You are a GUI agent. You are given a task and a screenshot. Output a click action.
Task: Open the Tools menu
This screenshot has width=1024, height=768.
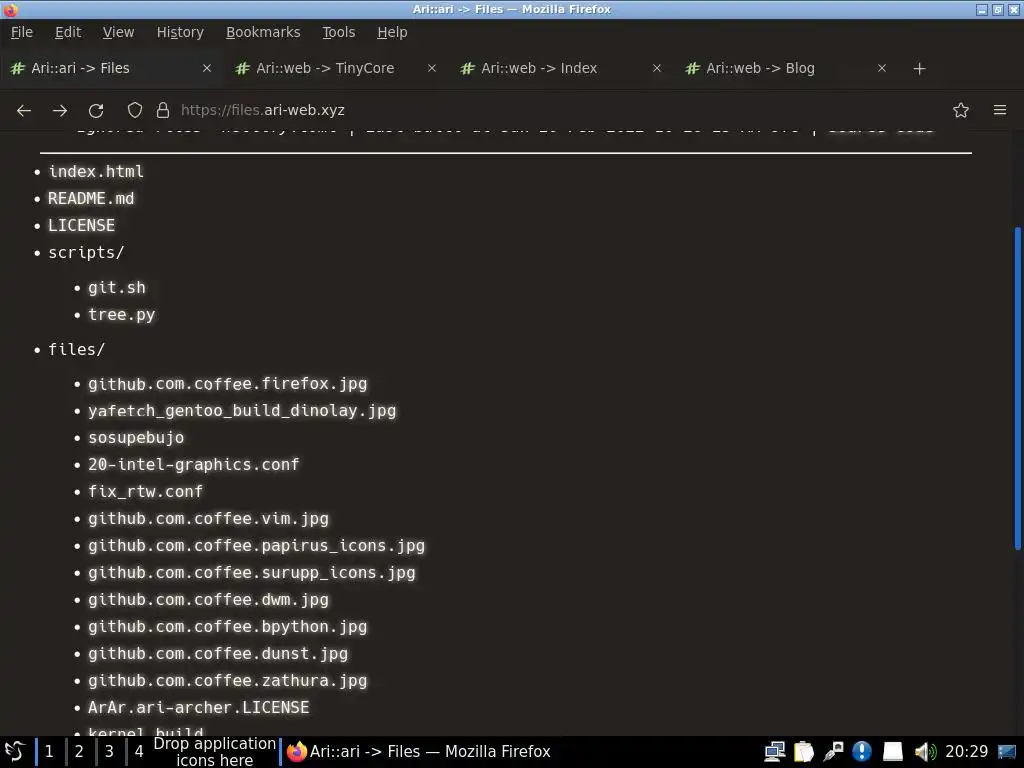click(338, 32)
